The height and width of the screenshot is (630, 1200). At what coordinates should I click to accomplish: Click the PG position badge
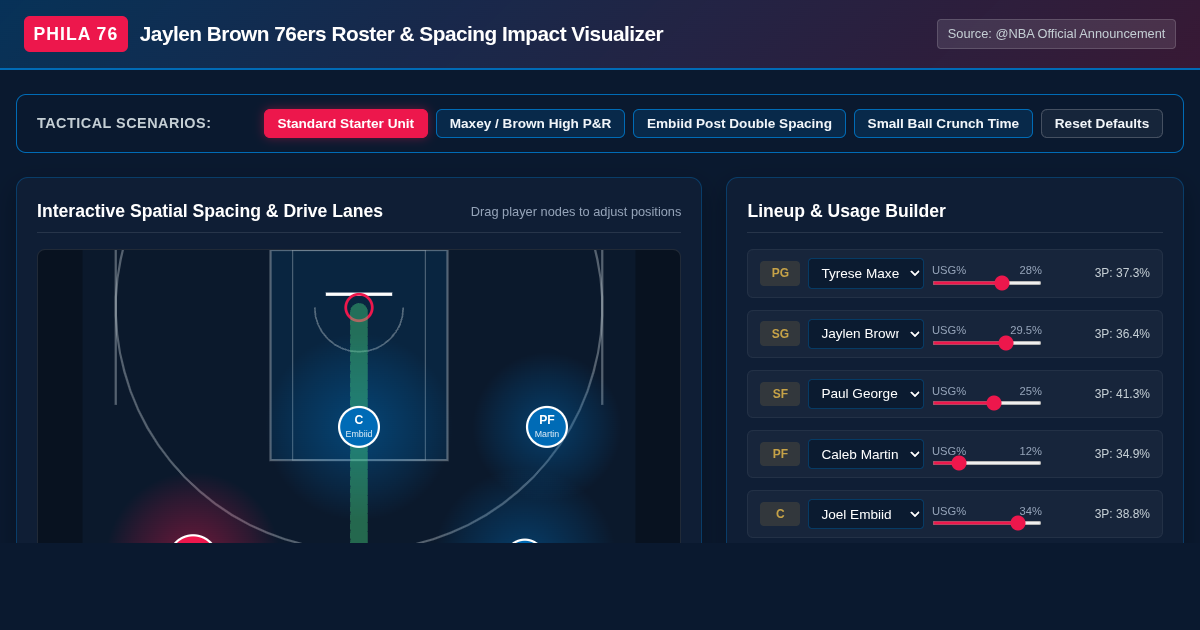tap(780, 273)
